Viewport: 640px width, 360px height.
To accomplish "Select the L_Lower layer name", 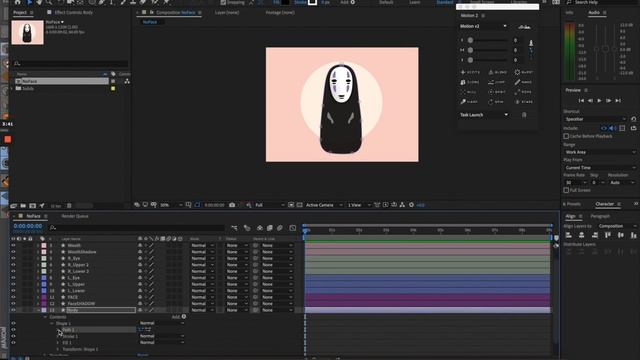I will tap(76, 291).
